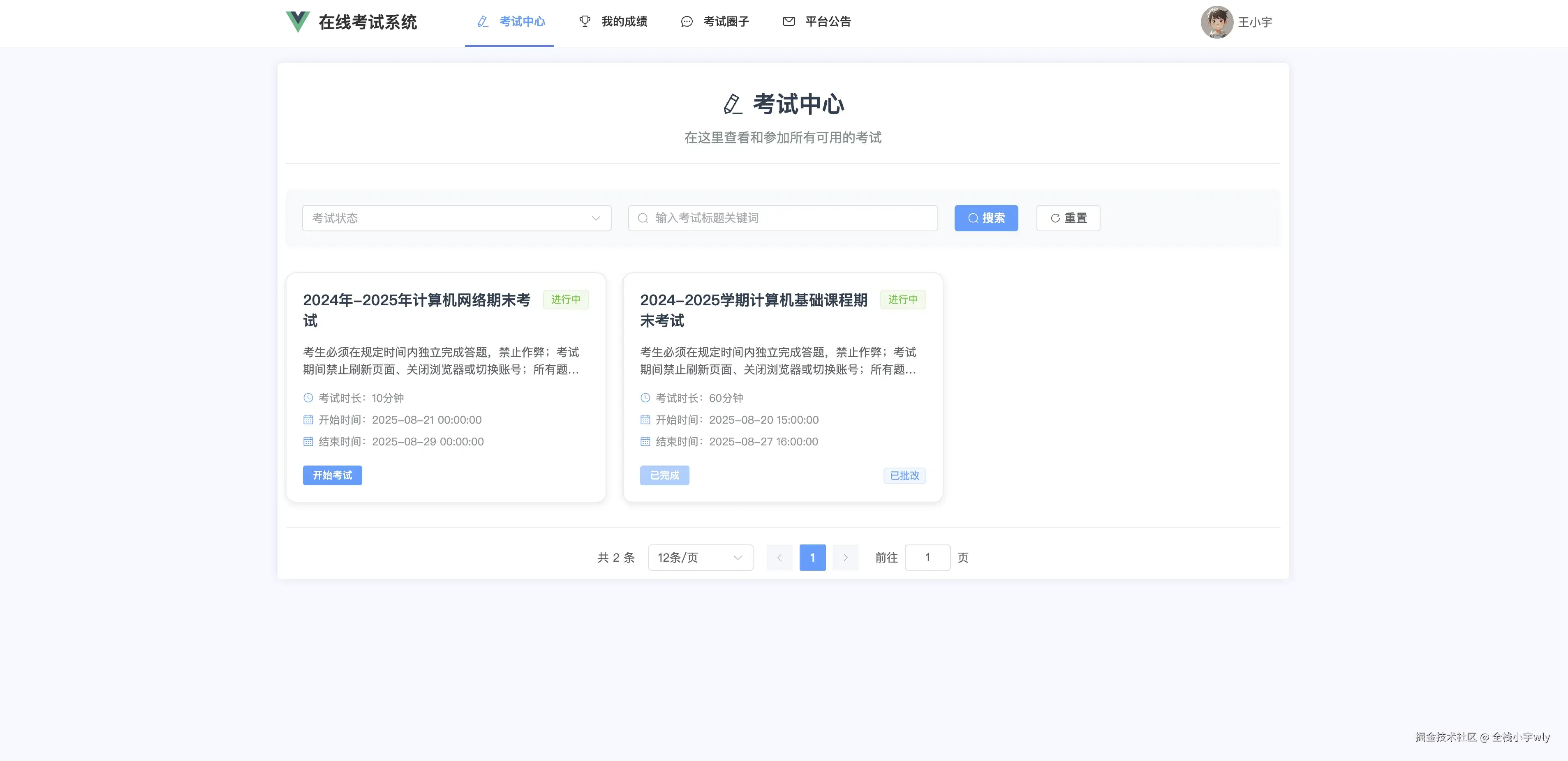Click the clock icon beside 10分钟 duration
1568x761 pixels.
[x=308, y=398]
